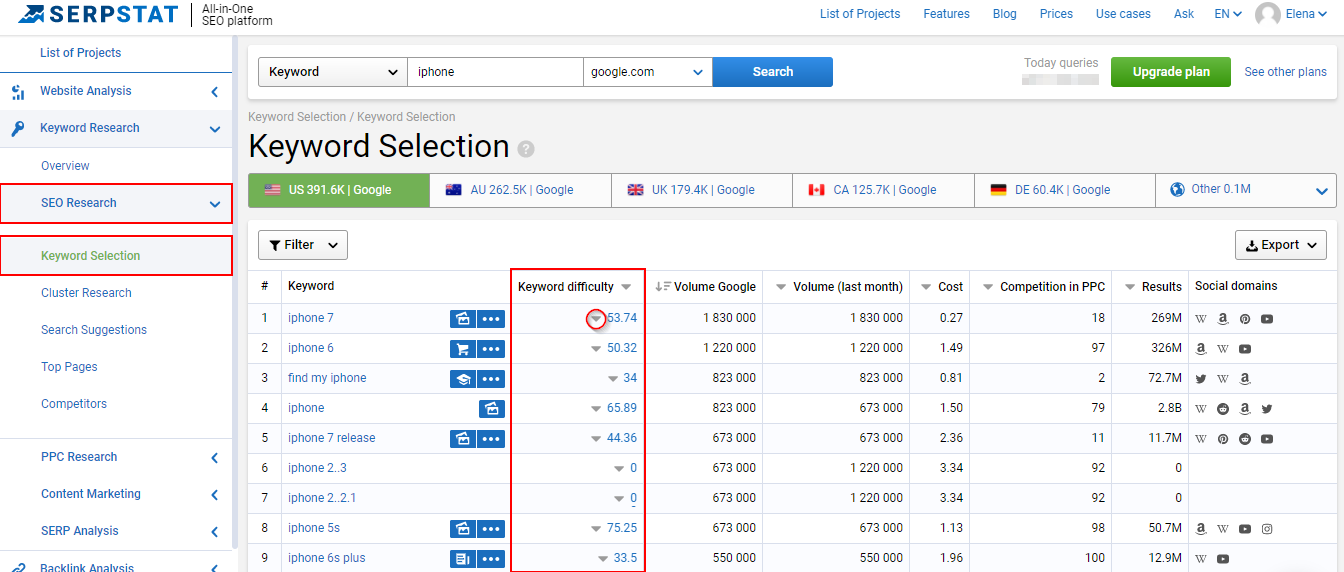Switch to the DE 60.4K Google tab

tap(1064, 190)
